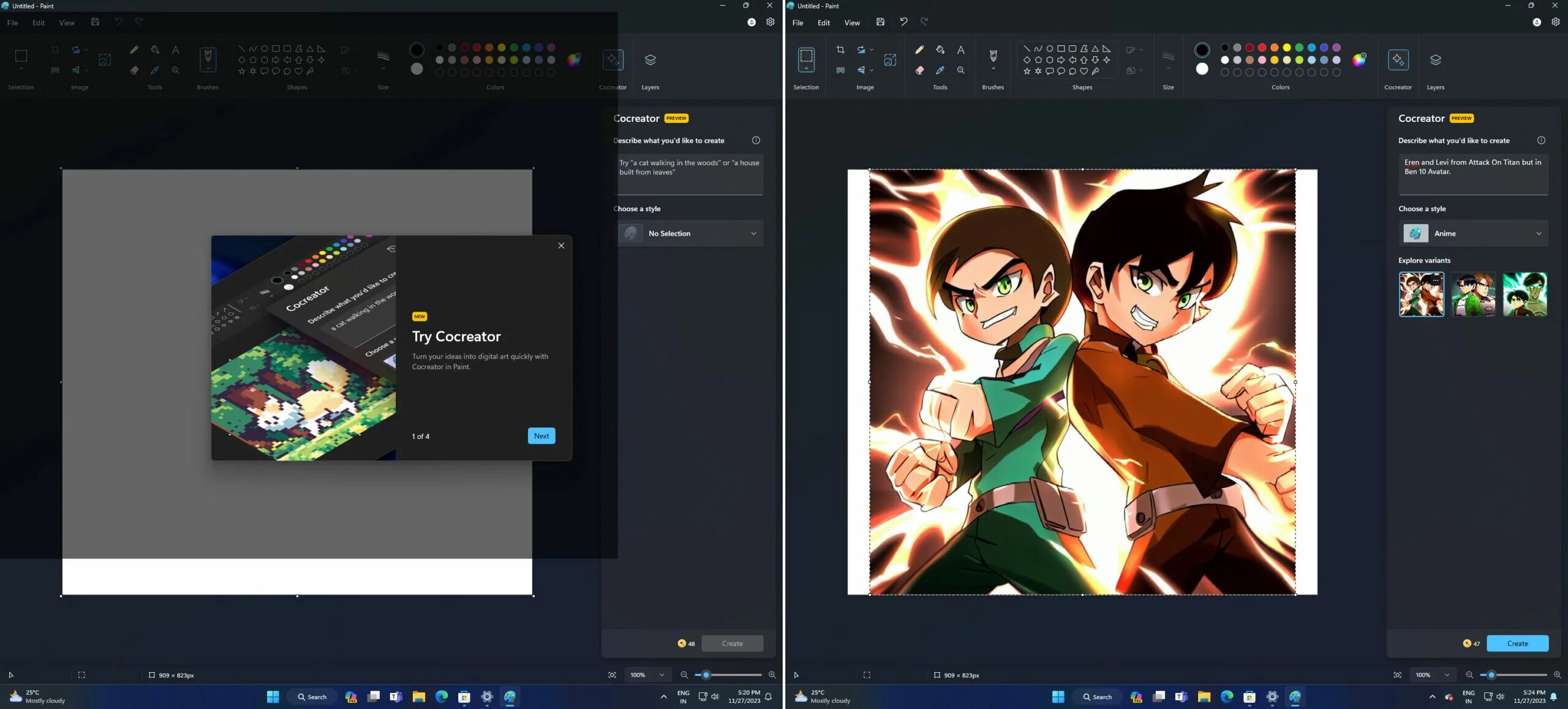Choose the Eraser tool in right Paint window
This screenshot has width=1568, height=709.
[919, 70]
